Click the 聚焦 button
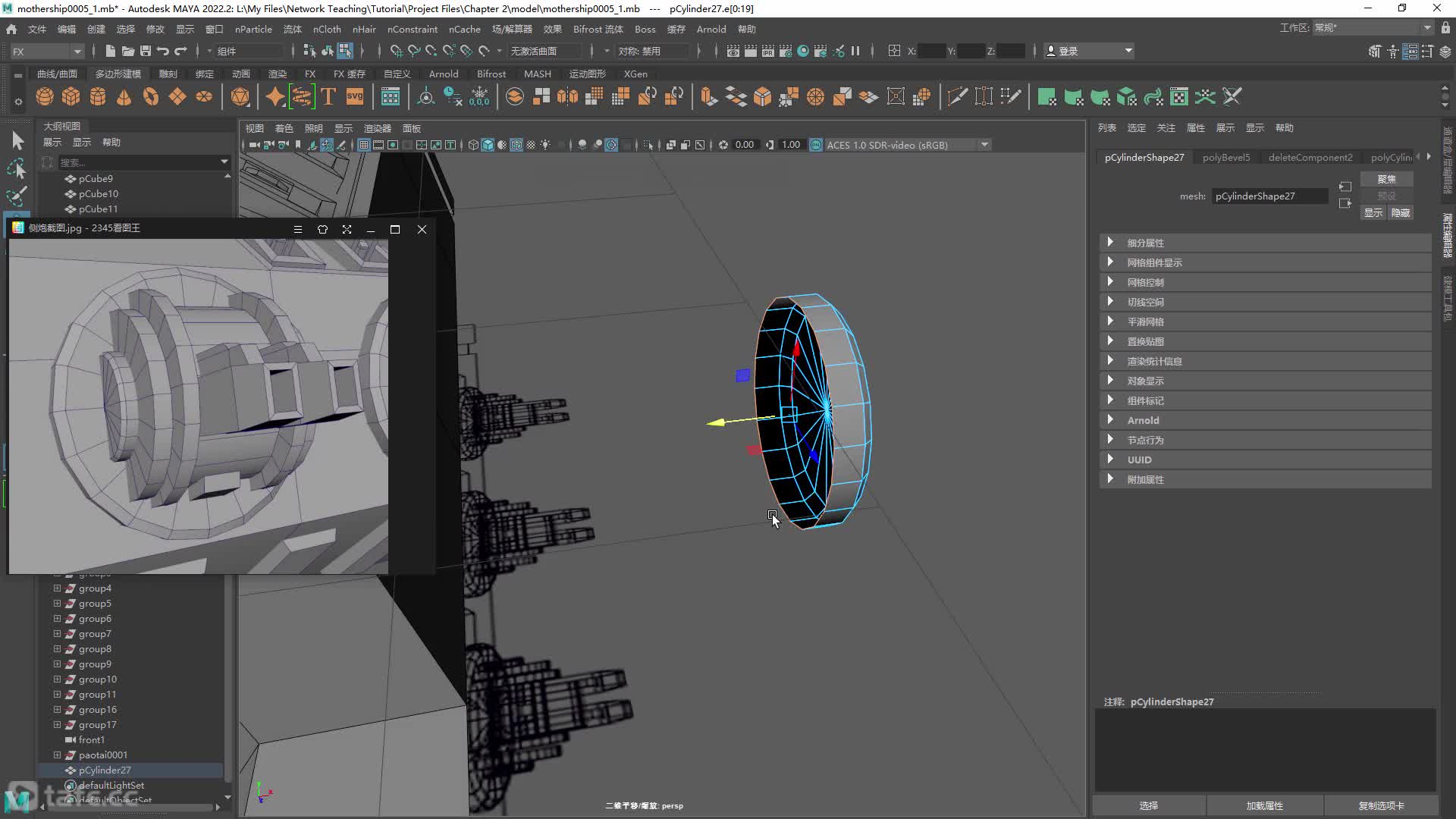This screenshot has height=819, width=1456. [x=1386, y=179]
